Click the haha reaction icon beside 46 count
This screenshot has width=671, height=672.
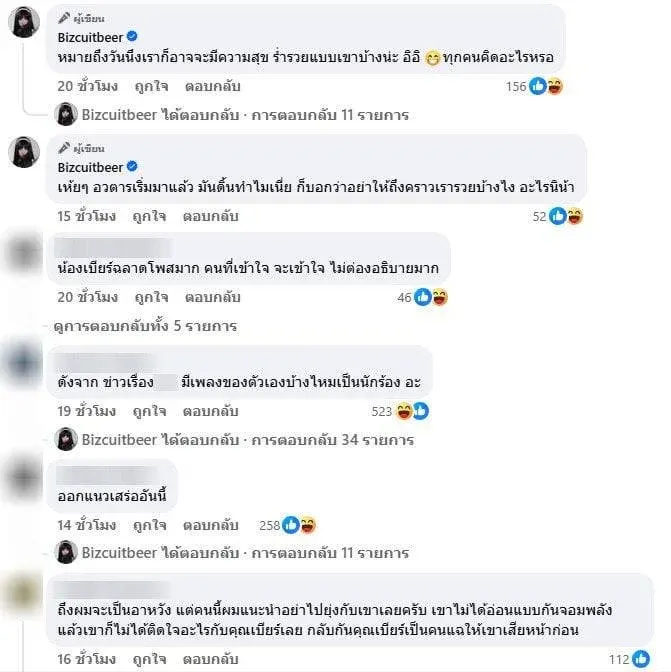coord(440,297)
